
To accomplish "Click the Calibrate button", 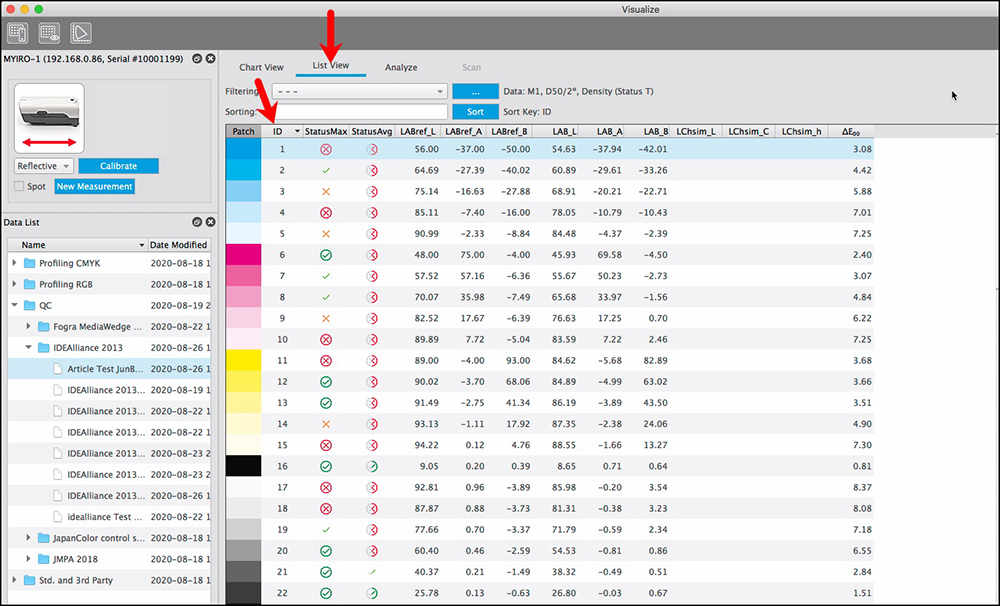I will [118, 166].
